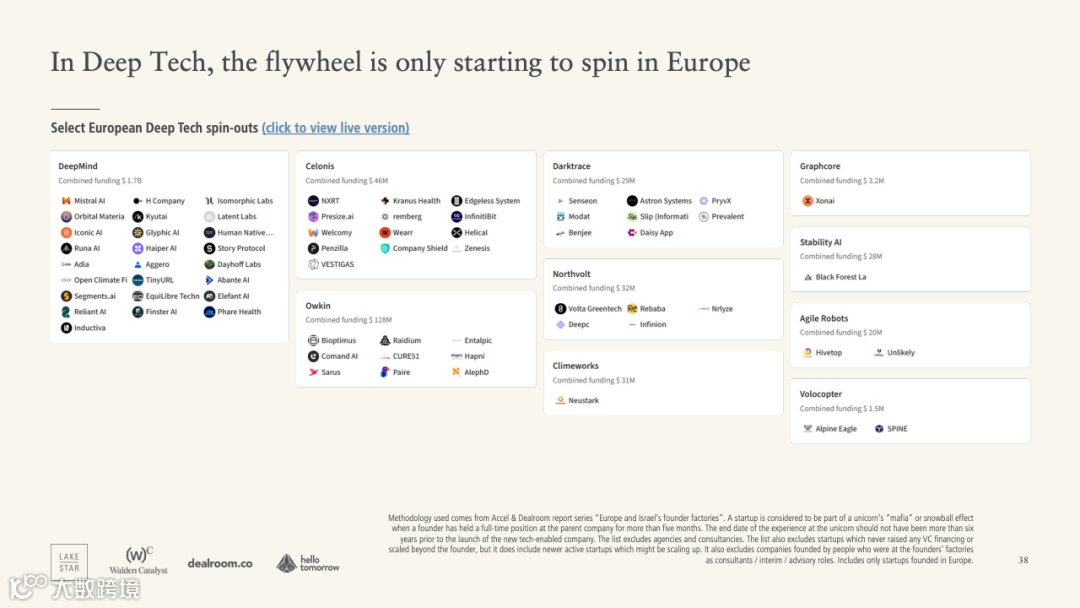Select the Celonis card heading

tap(320, 166)
